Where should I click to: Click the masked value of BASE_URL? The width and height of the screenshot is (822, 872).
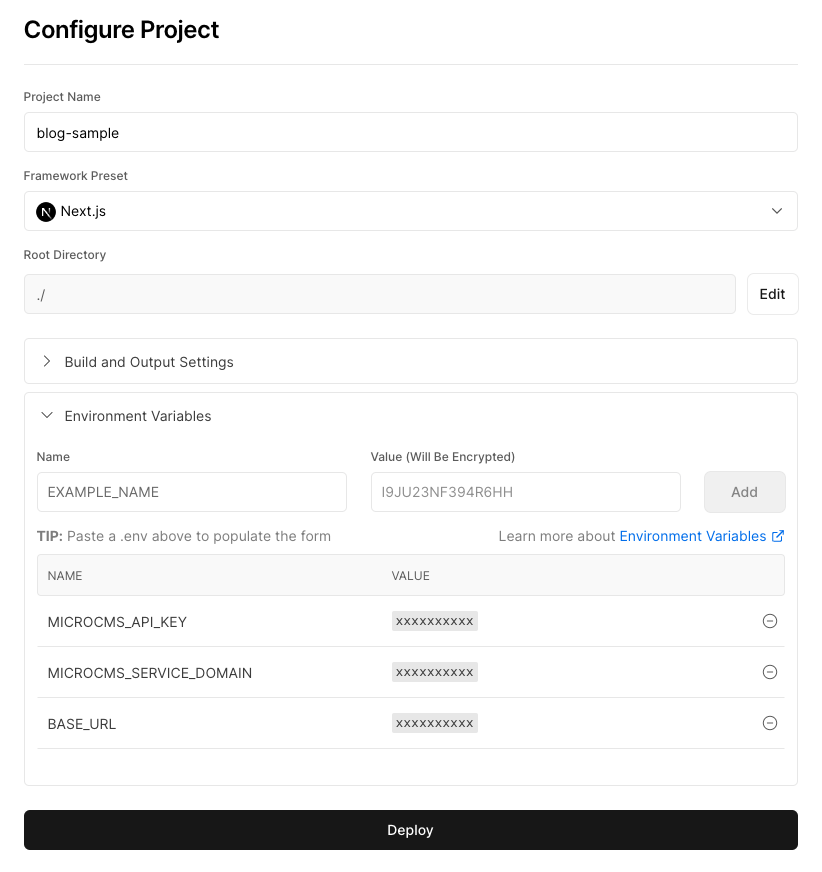[435, 724]
